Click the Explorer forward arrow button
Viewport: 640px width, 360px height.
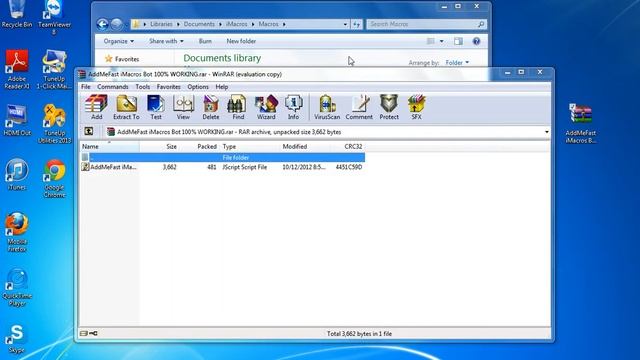point(116,24)
